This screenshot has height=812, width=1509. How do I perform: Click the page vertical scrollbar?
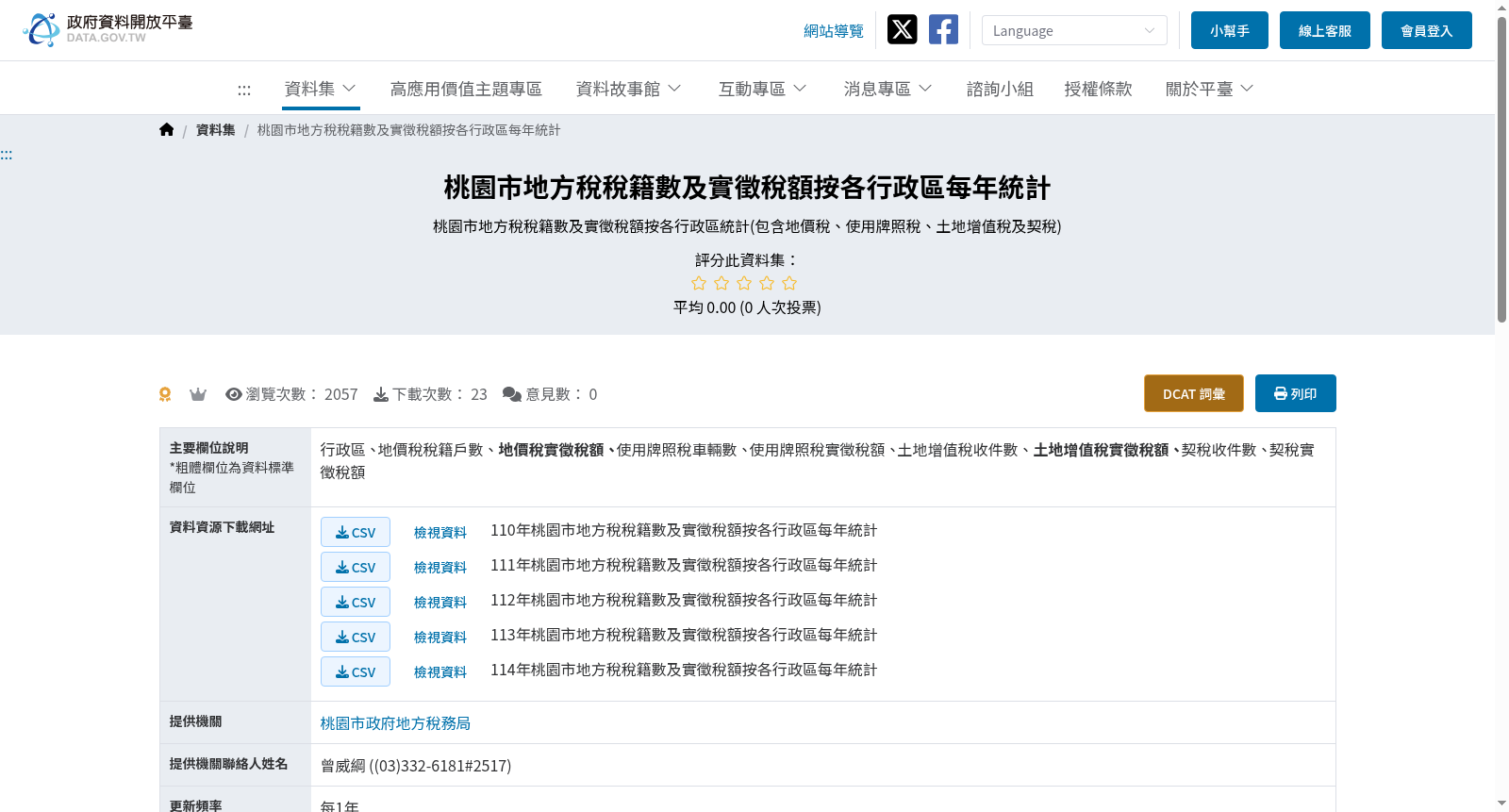click(1501, 170)
